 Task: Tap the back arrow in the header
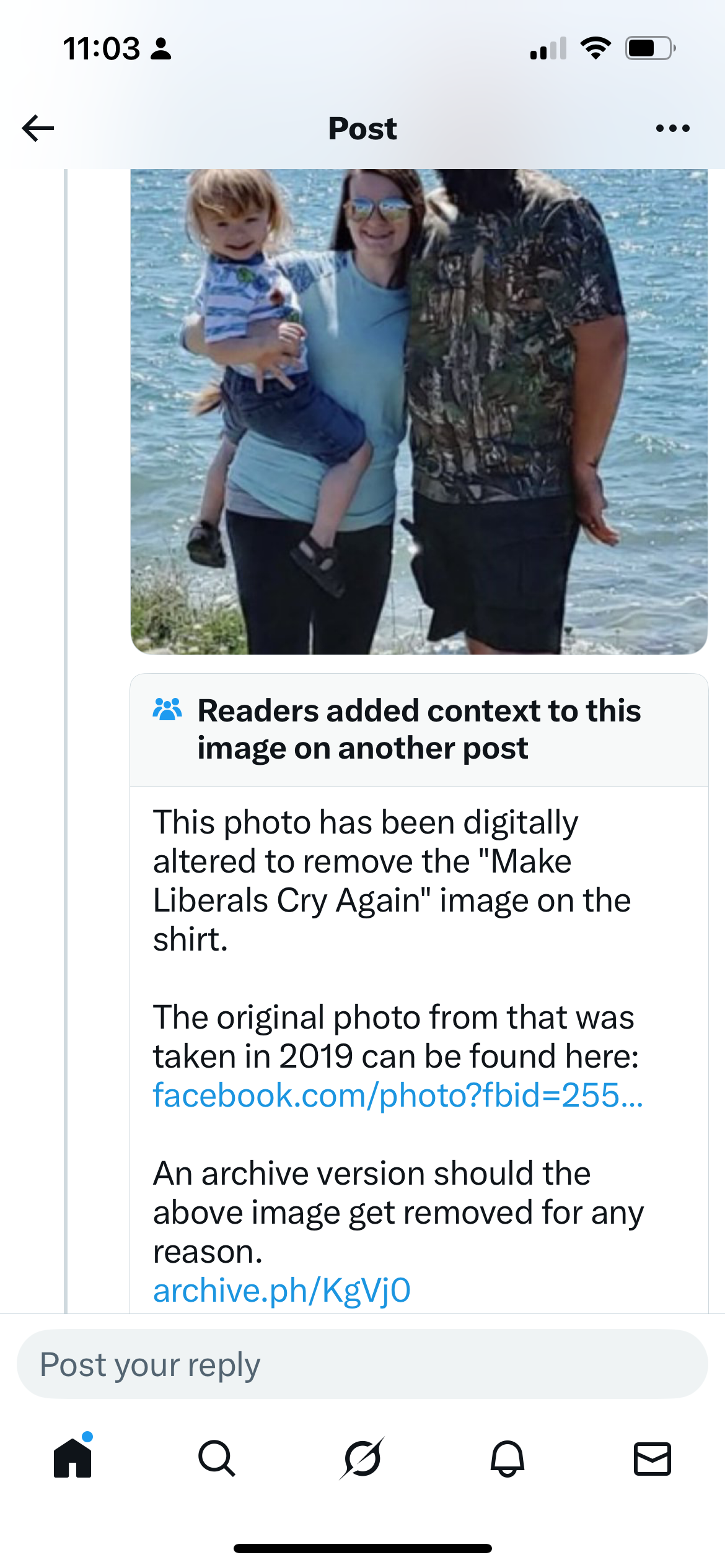tap(38, 128)
